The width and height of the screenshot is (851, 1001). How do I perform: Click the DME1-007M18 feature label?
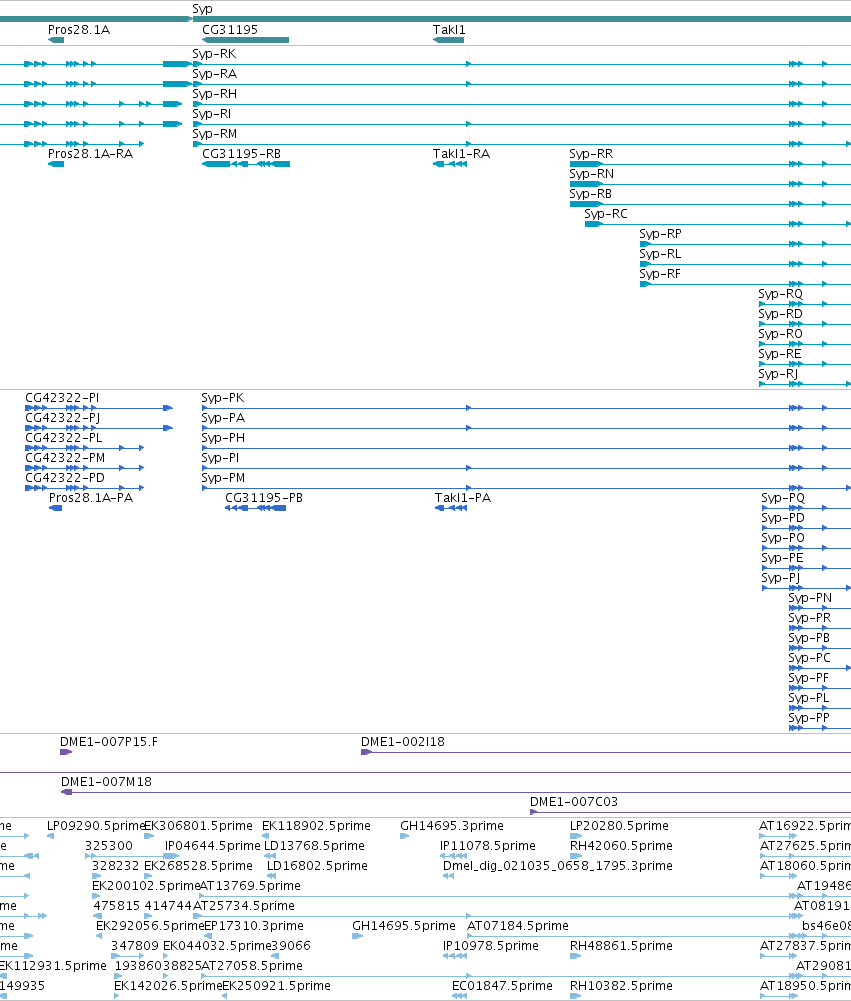(107, 782)
